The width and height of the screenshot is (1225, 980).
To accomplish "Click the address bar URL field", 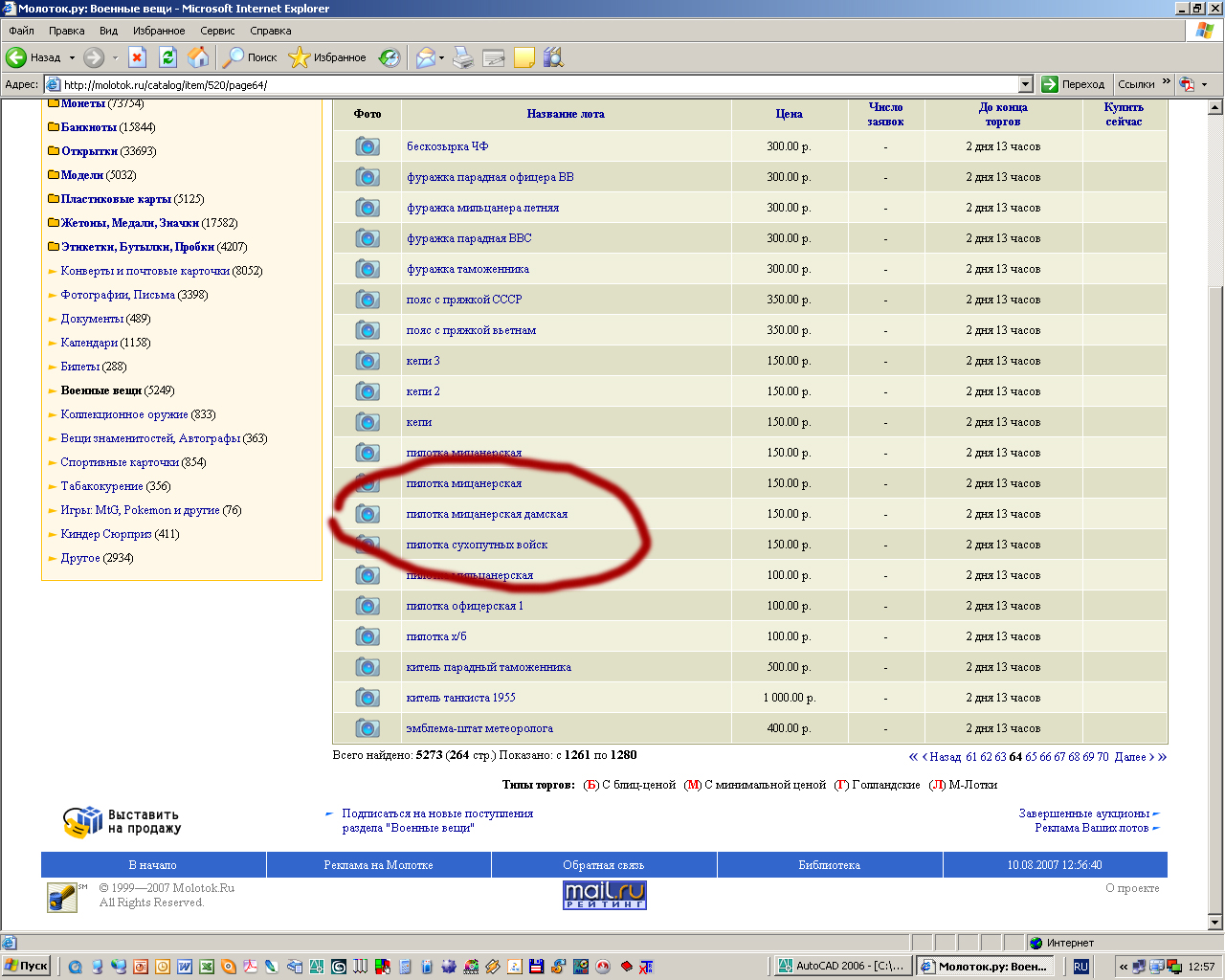I will point(539,84).
